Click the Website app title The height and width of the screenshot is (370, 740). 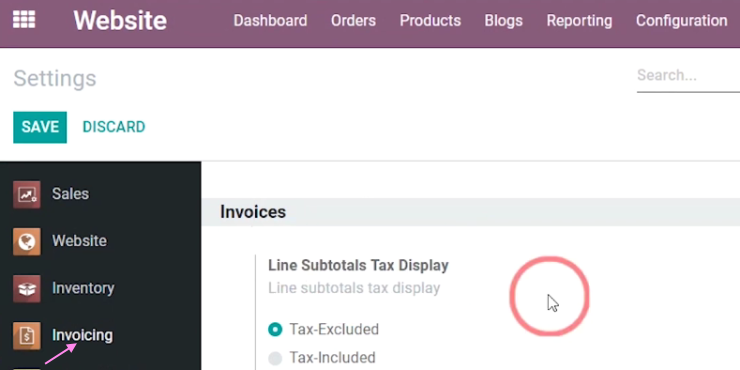pyautogui.click(x=120, y=21)
